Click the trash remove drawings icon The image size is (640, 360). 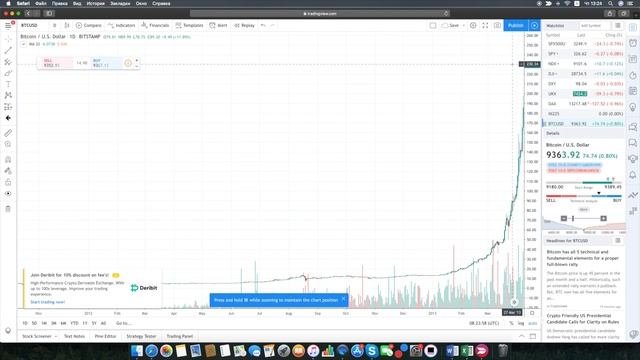[x=8, y=209]
